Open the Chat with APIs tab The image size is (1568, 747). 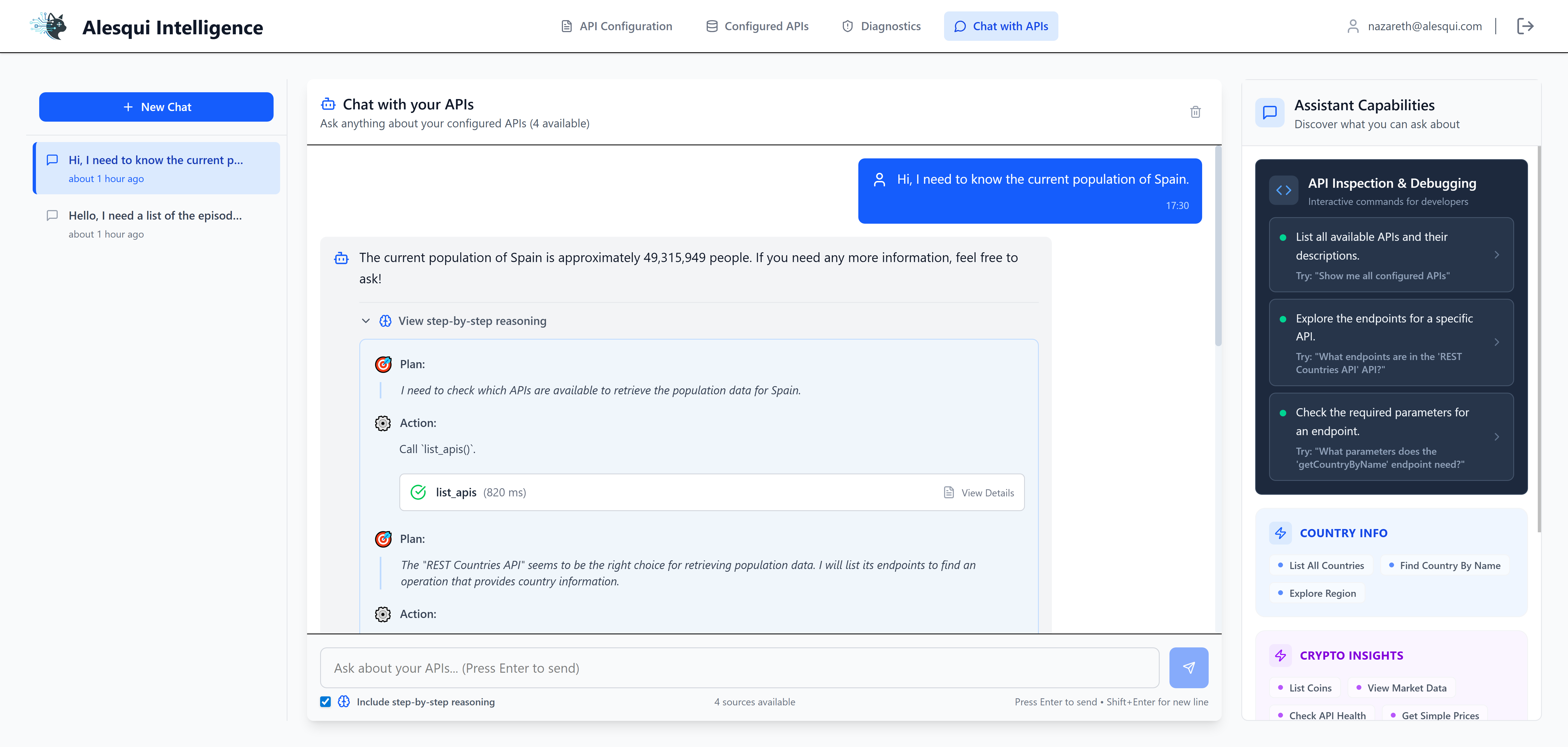[x=1001, y=26]
